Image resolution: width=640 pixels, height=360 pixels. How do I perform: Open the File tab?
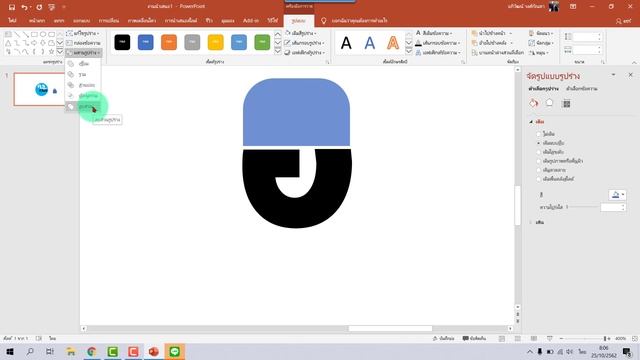pos(12,20)
